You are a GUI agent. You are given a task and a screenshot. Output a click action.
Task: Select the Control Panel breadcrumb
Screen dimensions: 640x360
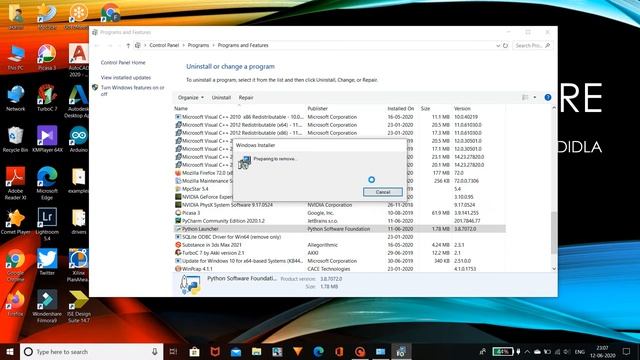pos(164,45)
